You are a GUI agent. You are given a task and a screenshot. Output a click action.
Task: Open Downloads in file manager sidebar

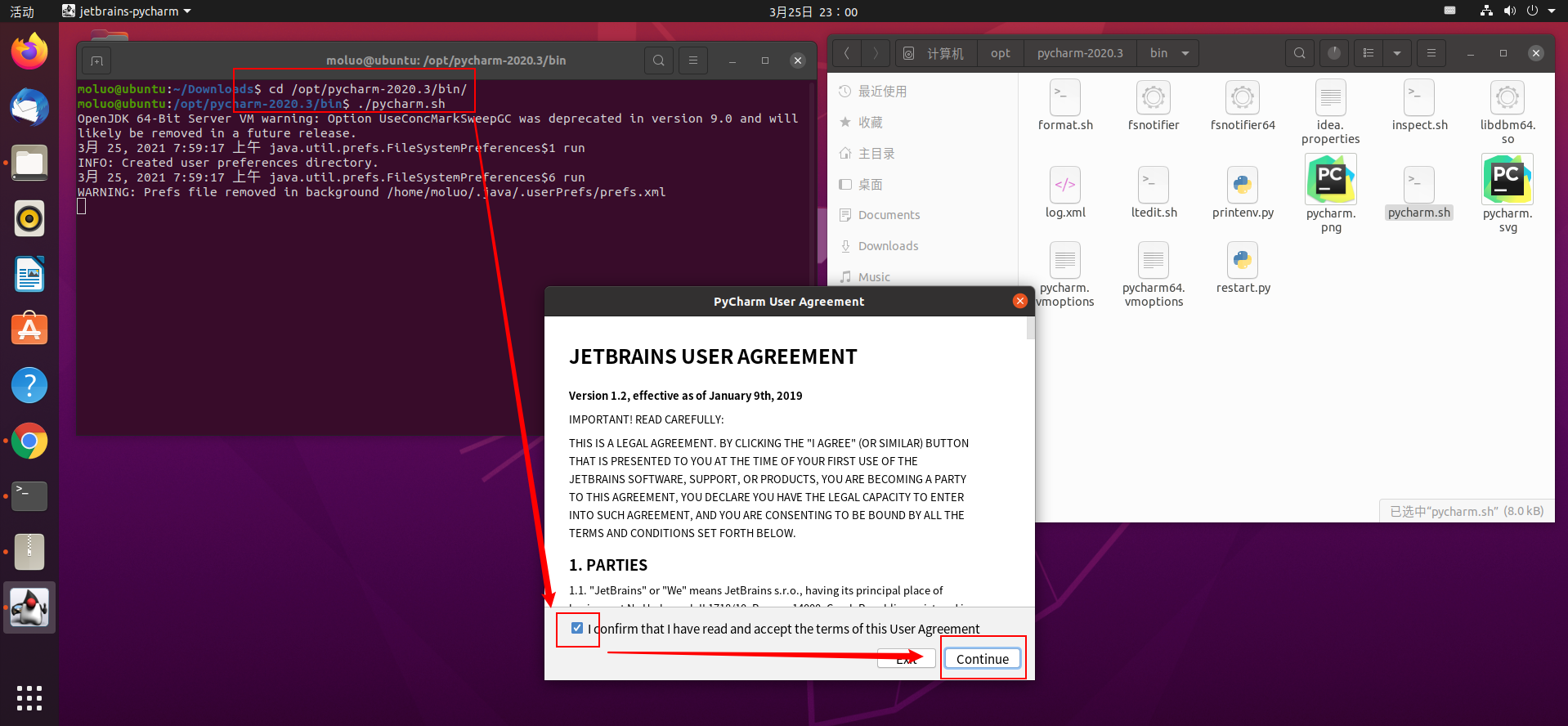[888, 246]
